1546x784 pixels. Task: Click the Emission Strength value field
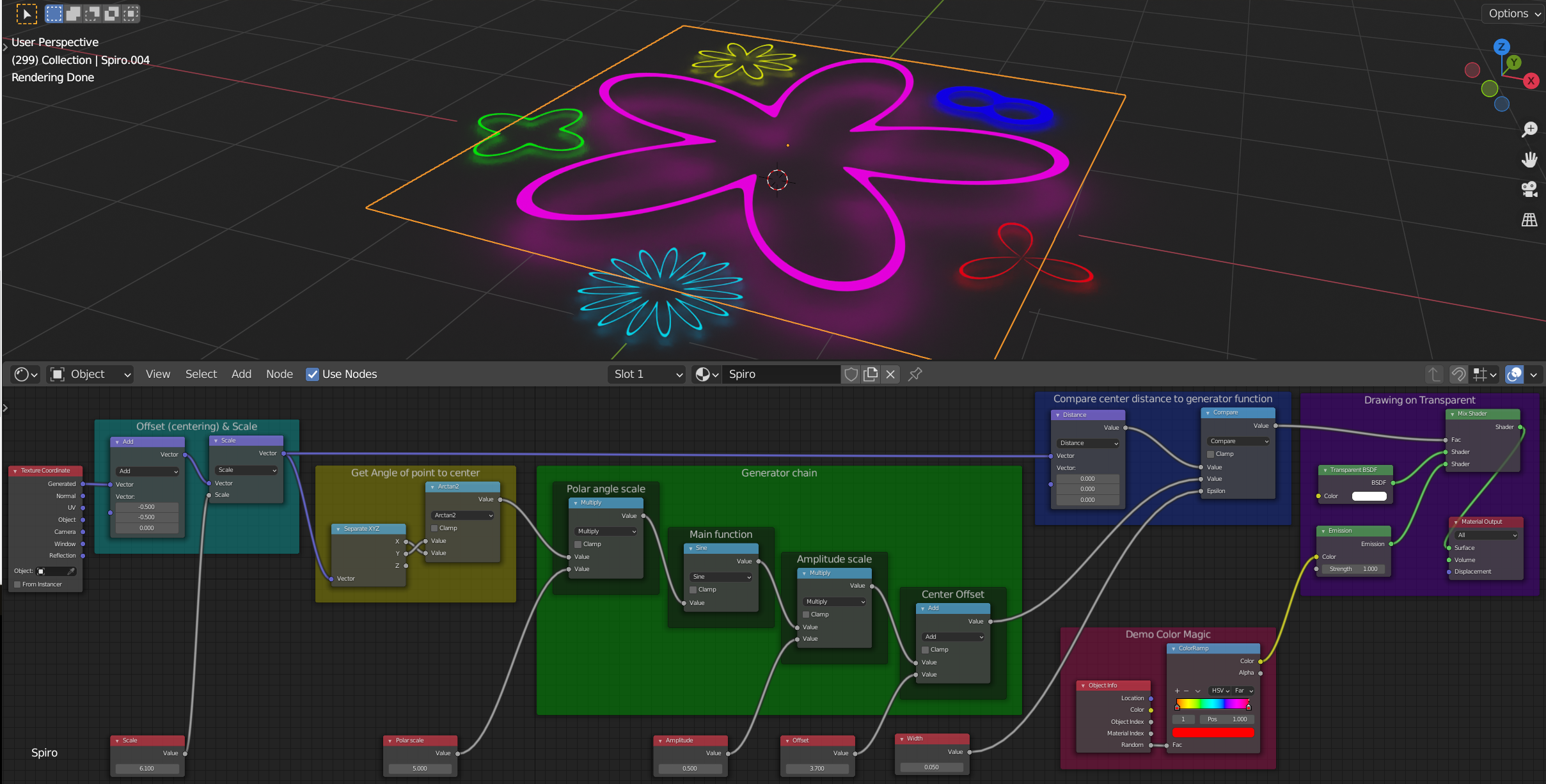(x=1354, y=568)
